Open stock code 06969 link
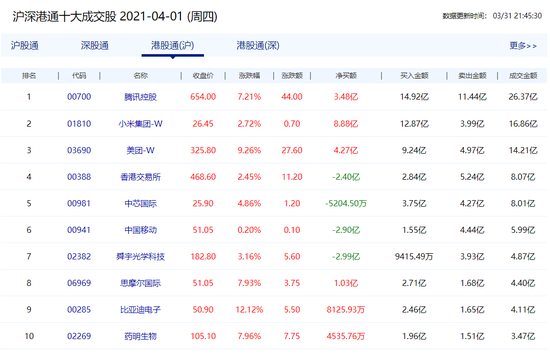Image resolution: width=550 pixels, height=360 pixels. click(x=79, y=283)
